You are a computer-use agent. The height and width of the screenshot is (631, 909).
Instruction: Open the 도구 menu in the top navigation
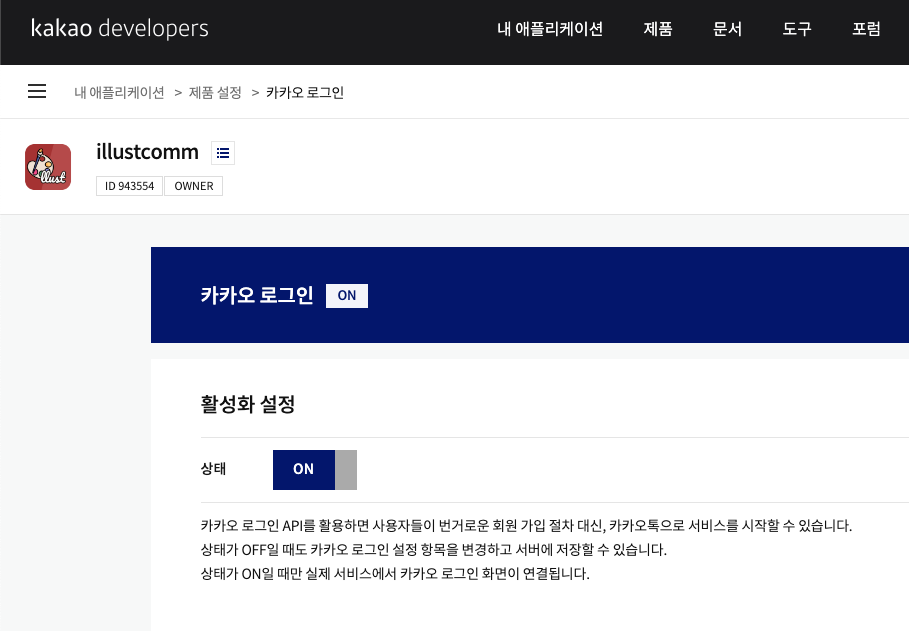(797, 29)
